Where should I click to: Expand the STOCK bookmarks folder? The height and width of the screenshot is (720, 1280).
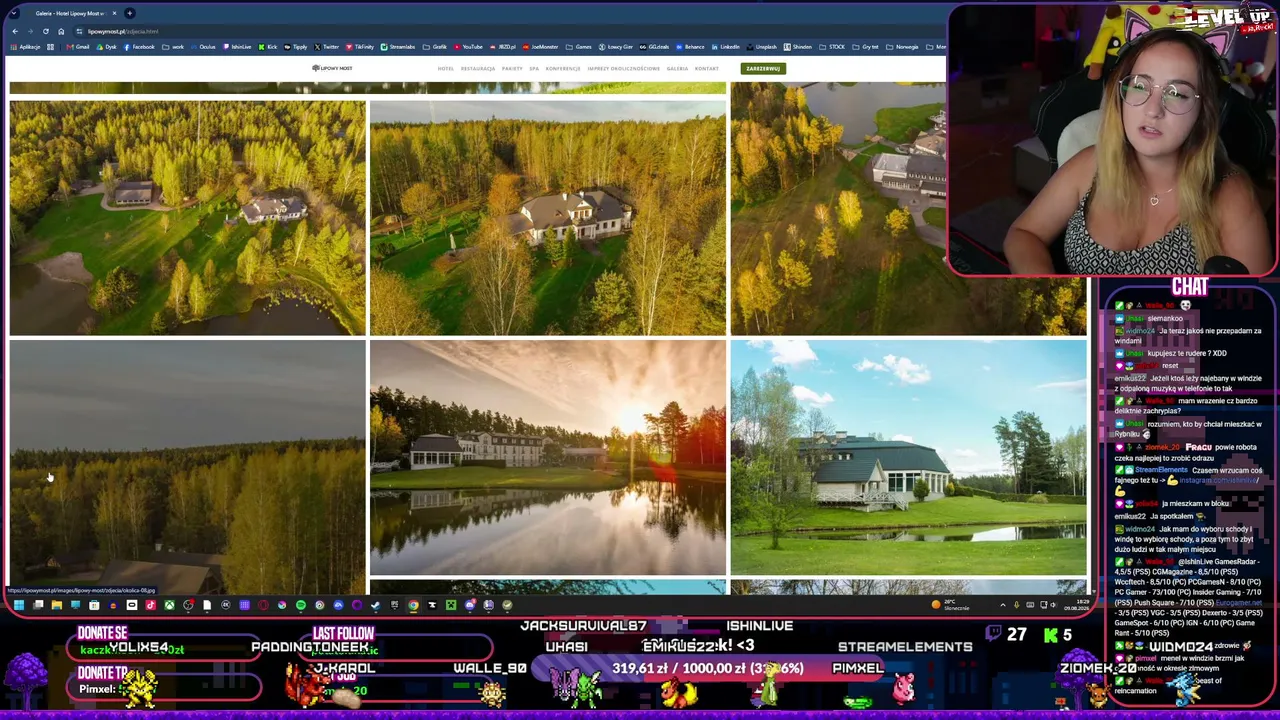[833, 47]
